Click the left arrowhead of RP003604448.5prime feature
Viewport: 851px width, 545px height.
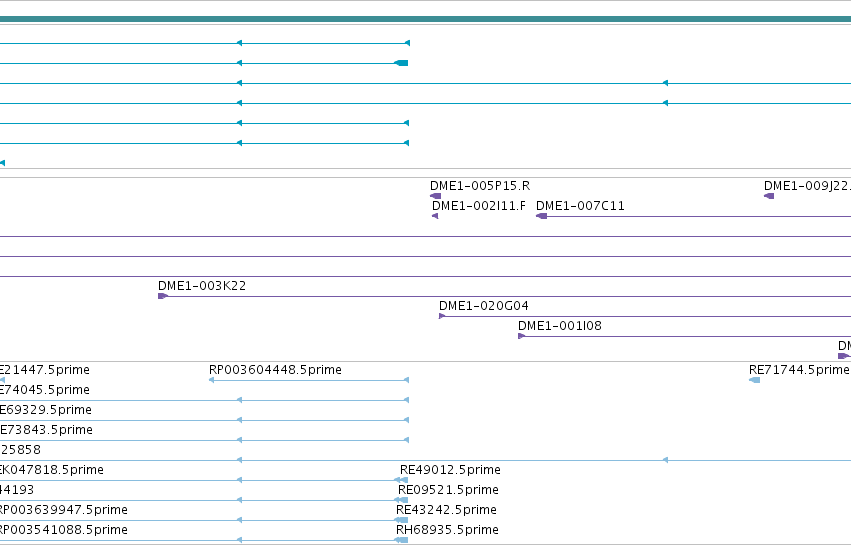coord(212,380)
